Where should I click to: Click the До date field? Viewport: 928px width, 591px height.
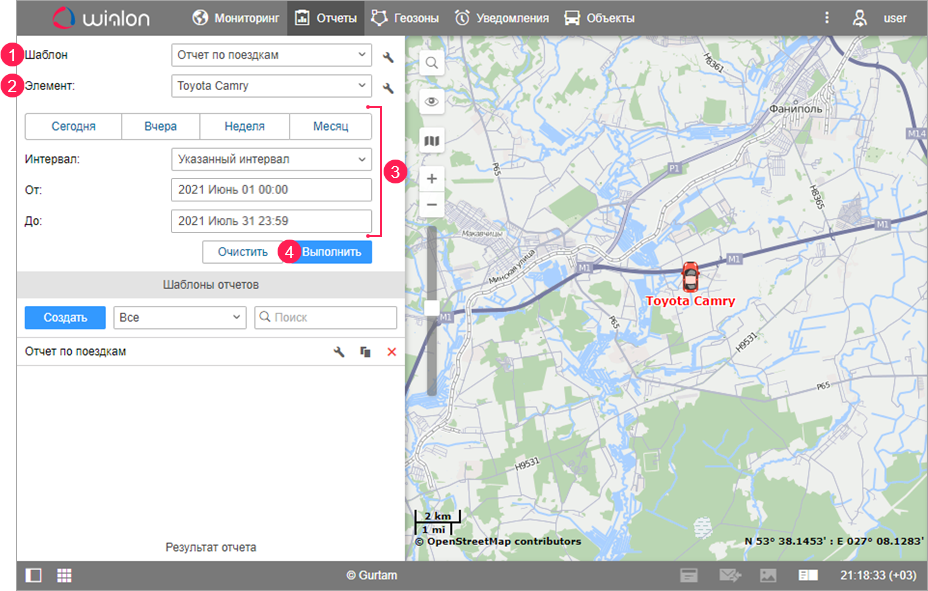click(x=271, y=221)
